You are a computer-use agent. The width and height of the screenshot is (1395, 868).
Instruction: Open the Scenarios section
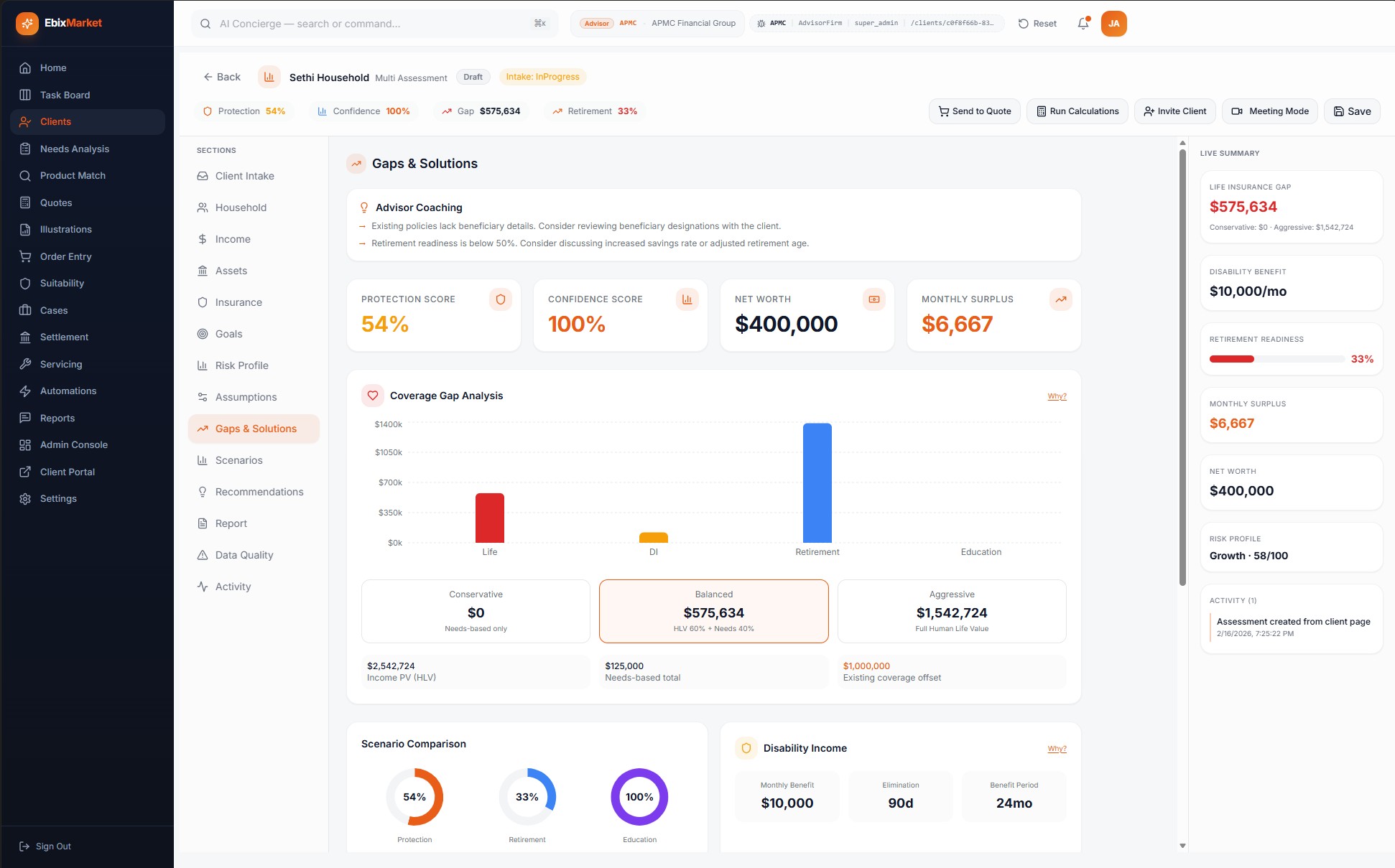238,460
